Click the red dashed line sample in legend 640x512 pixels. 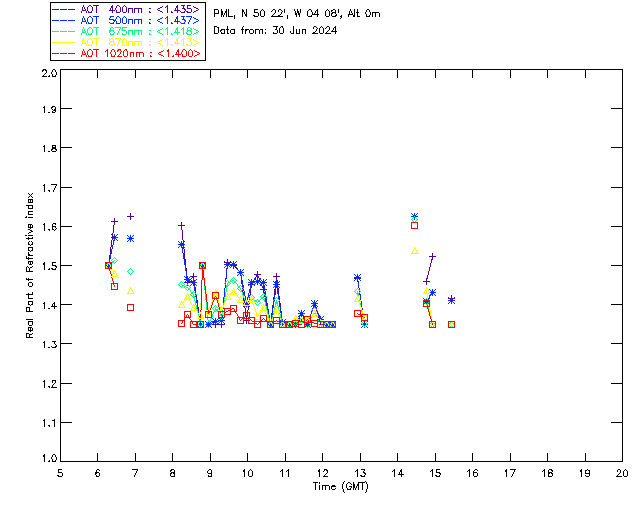[x=64, y=53]
